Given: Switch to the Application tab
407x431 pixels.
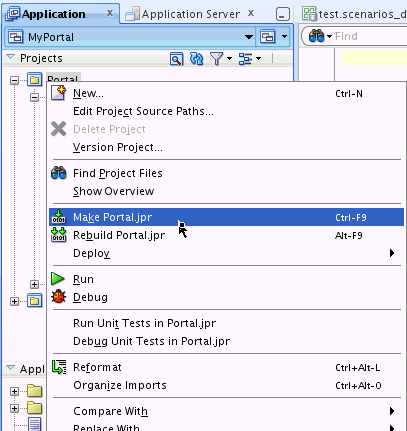Looking at the screenshot, I should coord(61,14).
